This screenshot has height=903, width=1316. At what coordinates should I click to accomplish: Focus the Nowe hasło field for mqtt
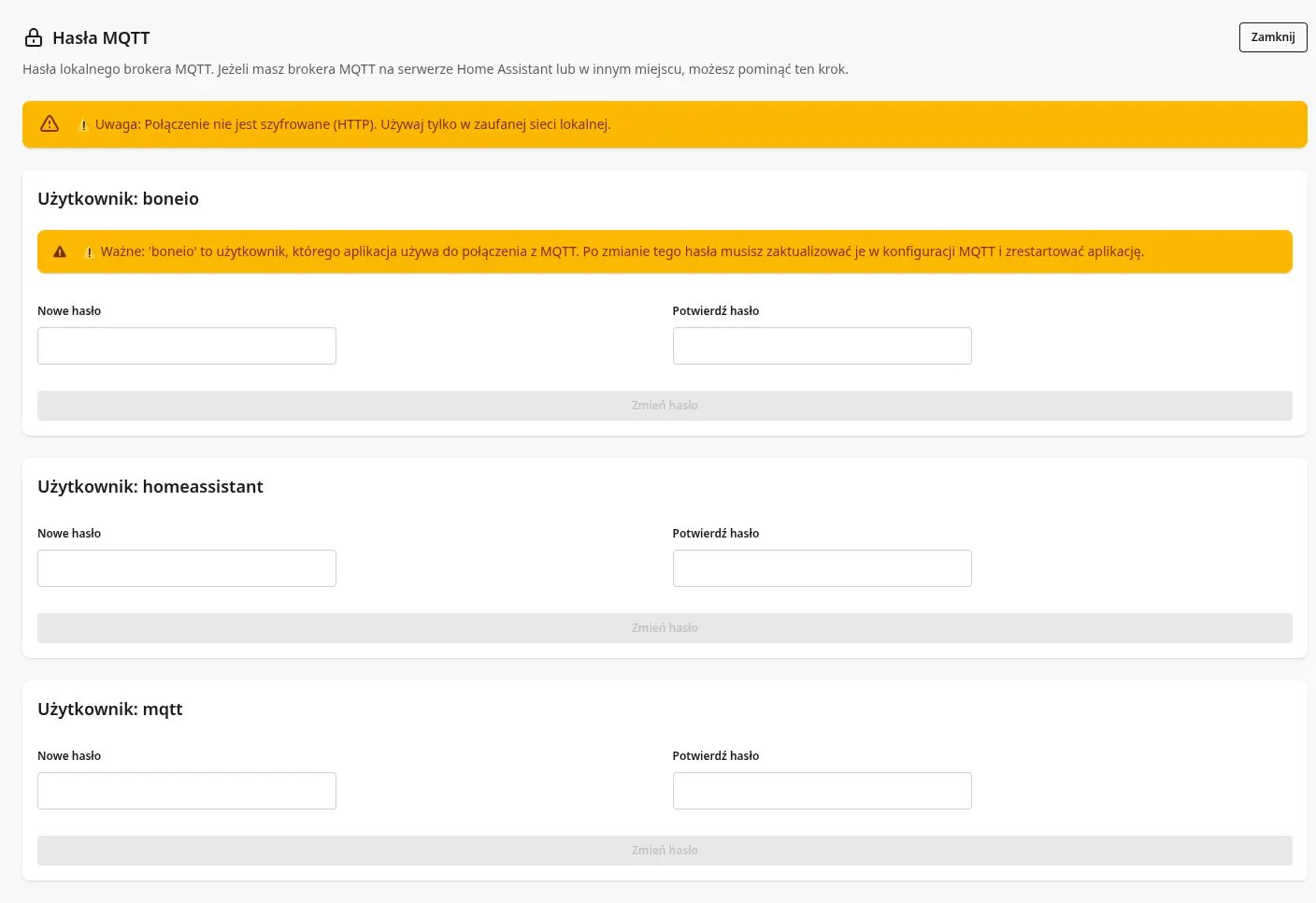187,791
